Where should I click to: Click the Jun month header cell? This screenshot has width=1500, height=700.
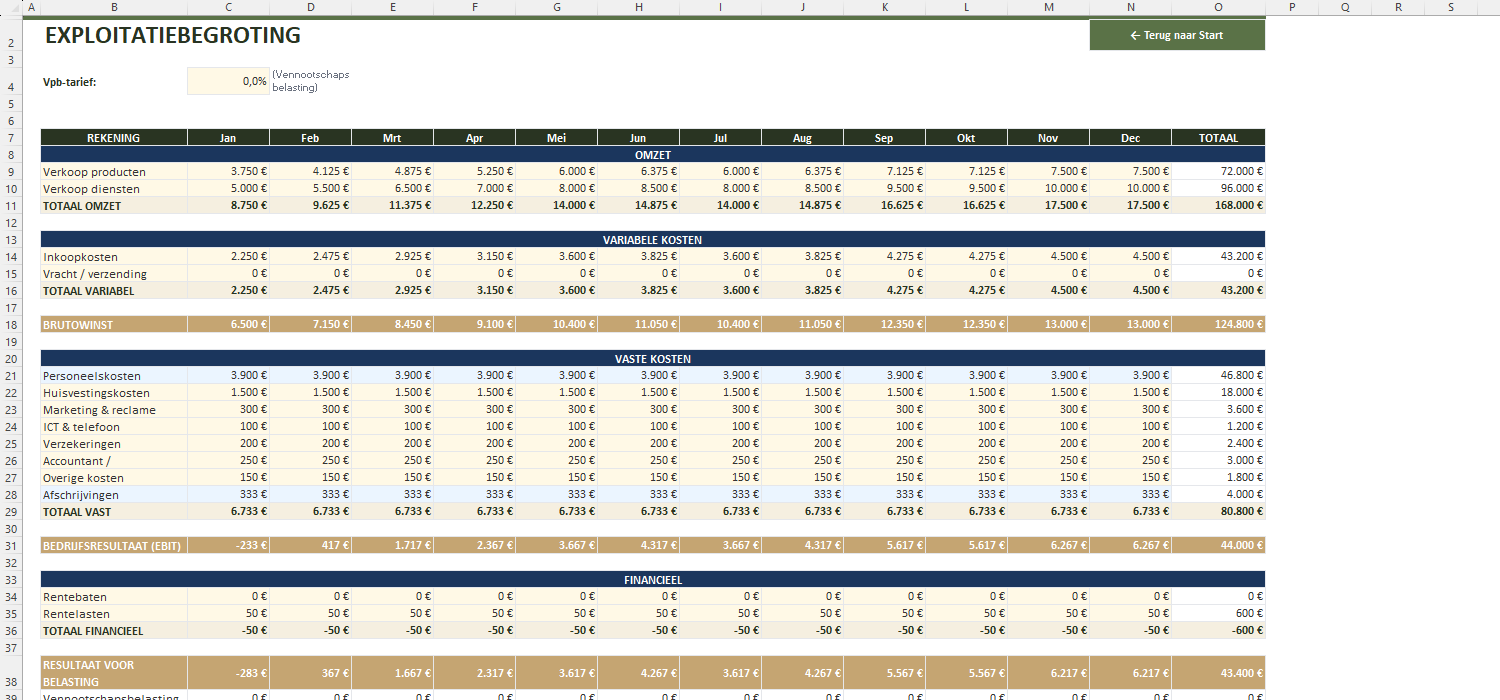pyautogui.click(x=639, y=138)
